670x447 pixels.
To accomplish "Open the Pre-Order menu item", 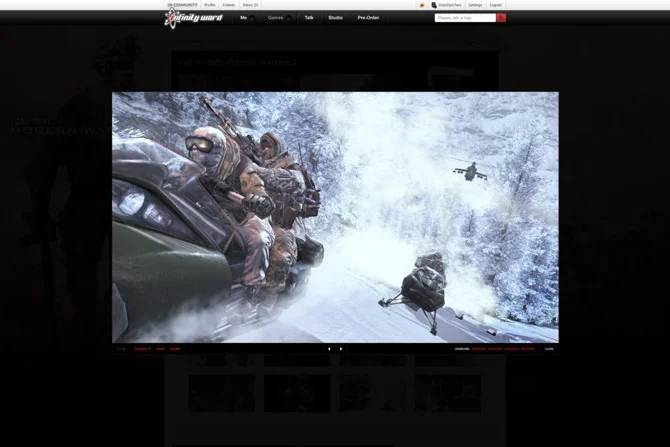I will pos(368,18).
